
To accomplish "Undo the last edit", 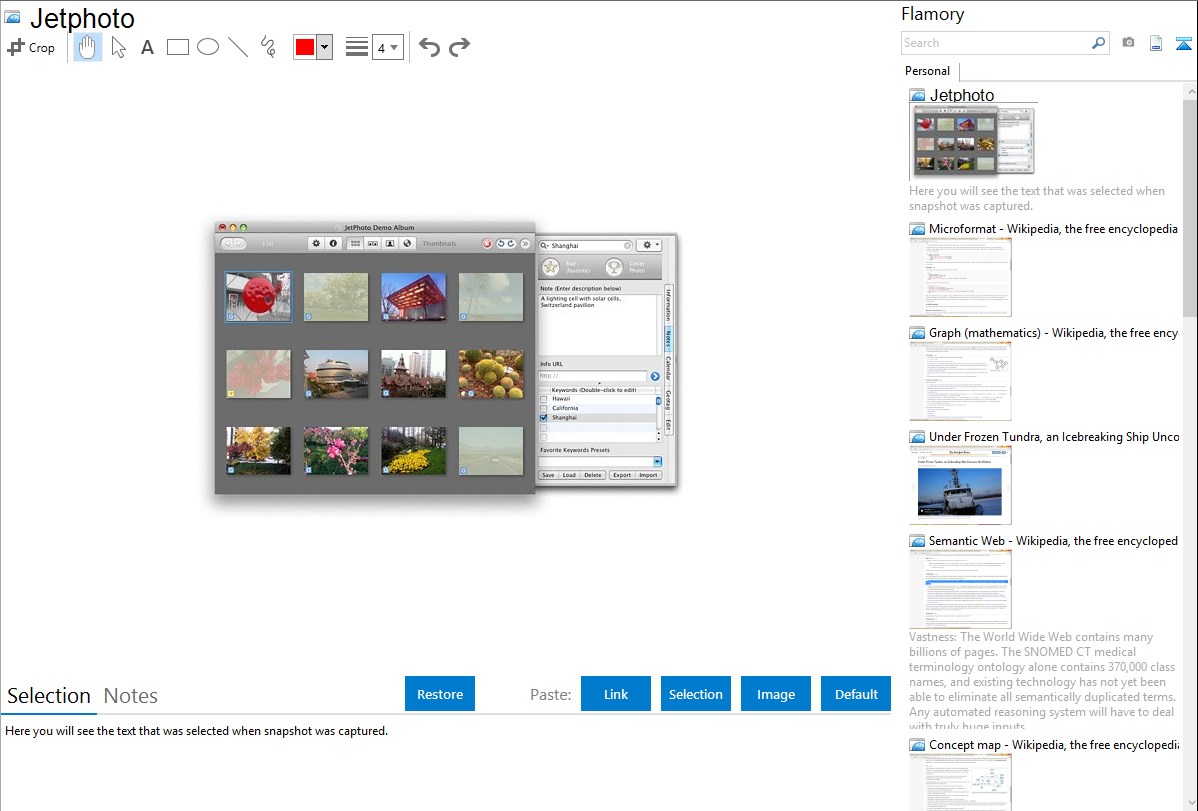I will tap(429, 47).
